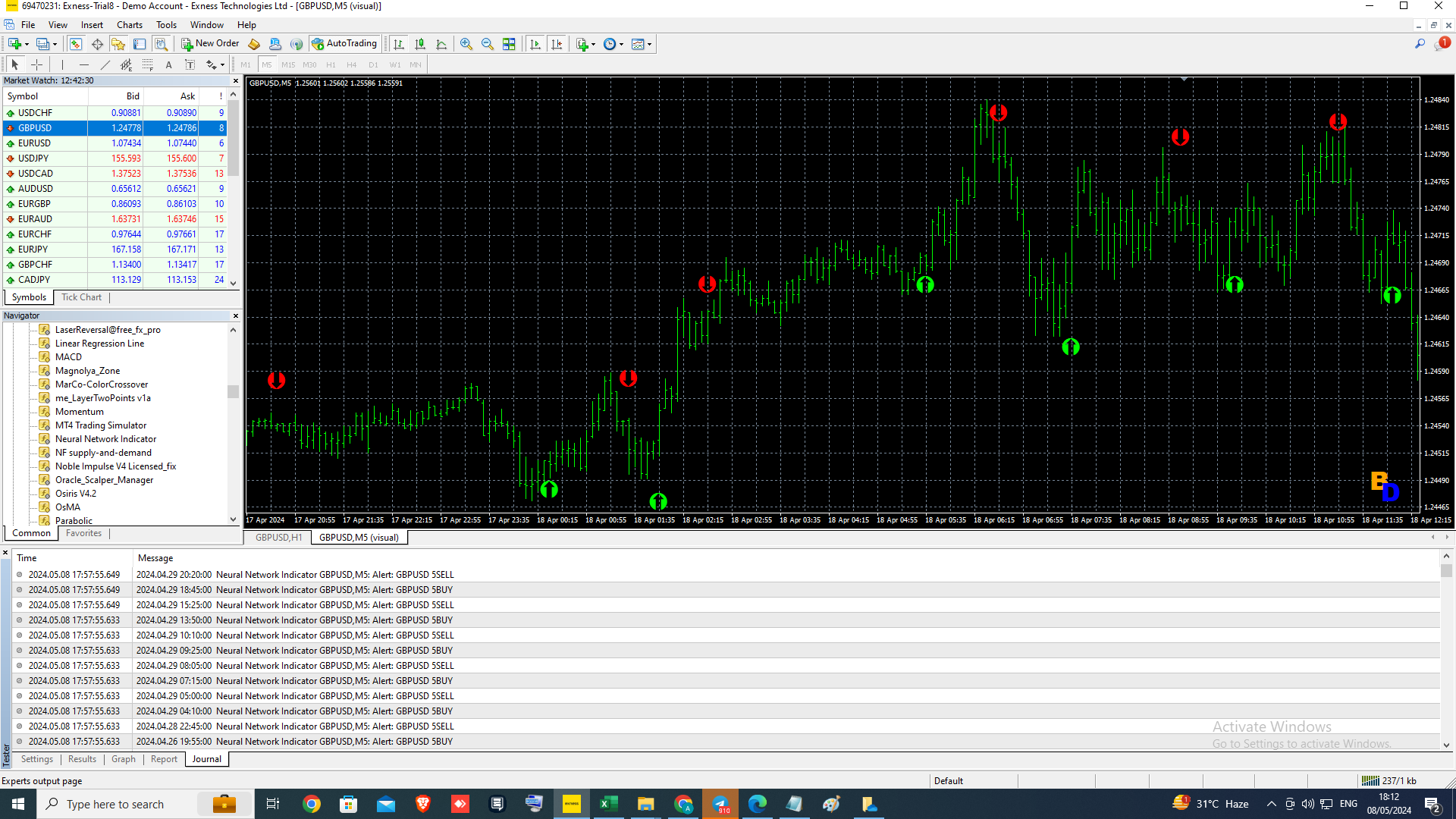
Task: Expand the OsMA indicator entry
Action: [68, 507]
